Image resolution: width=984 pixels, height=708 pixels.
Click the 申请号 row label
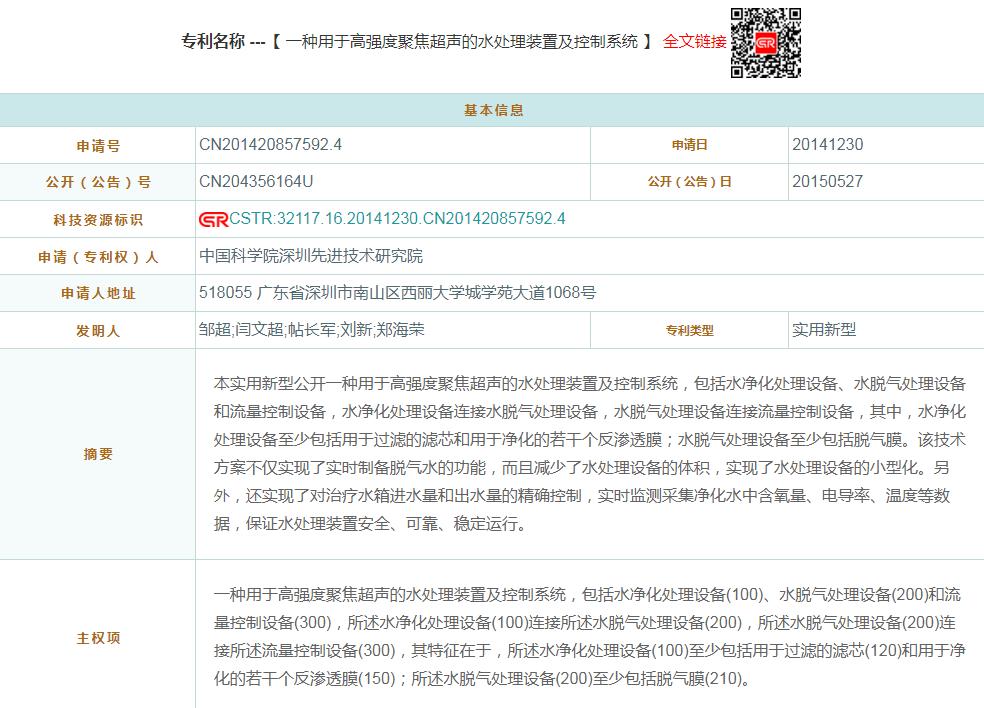click(x=98, y=146)
